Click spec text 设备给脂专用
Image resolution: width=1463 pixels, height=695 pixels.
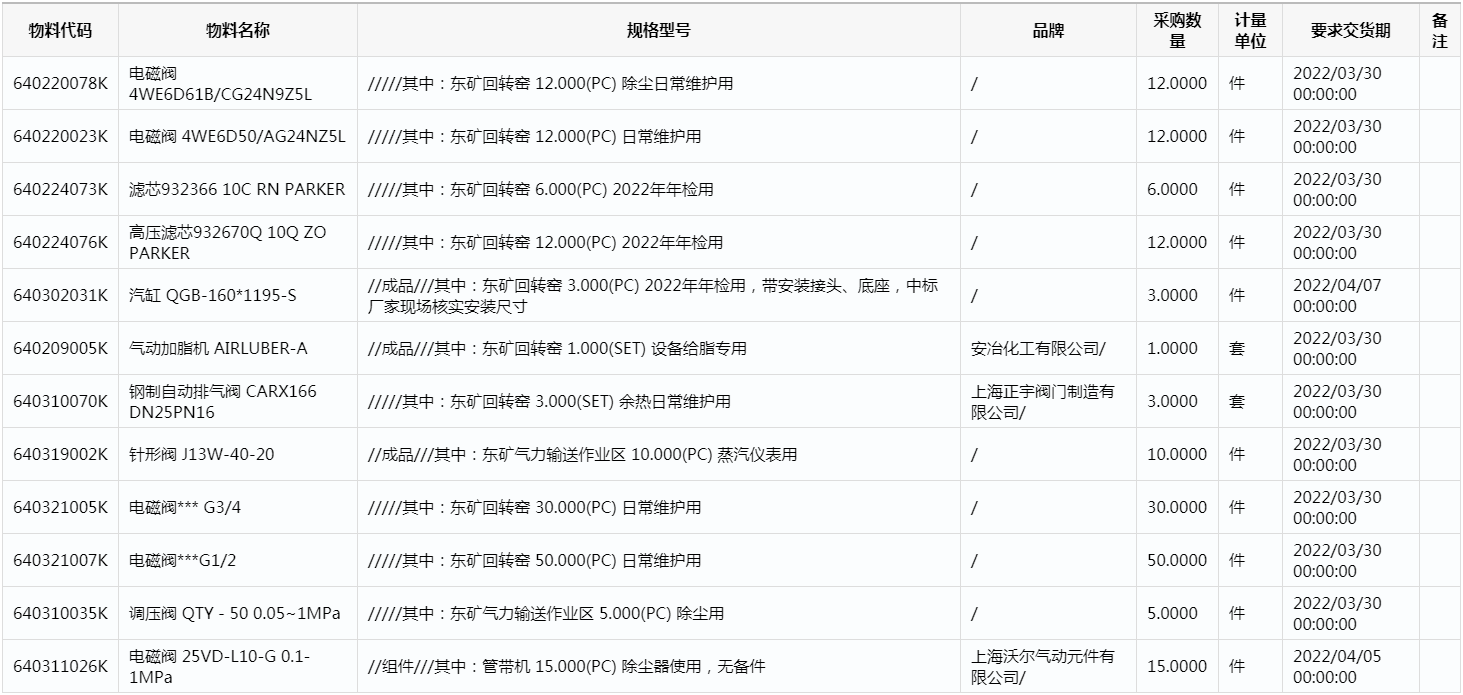click(558, 349)
